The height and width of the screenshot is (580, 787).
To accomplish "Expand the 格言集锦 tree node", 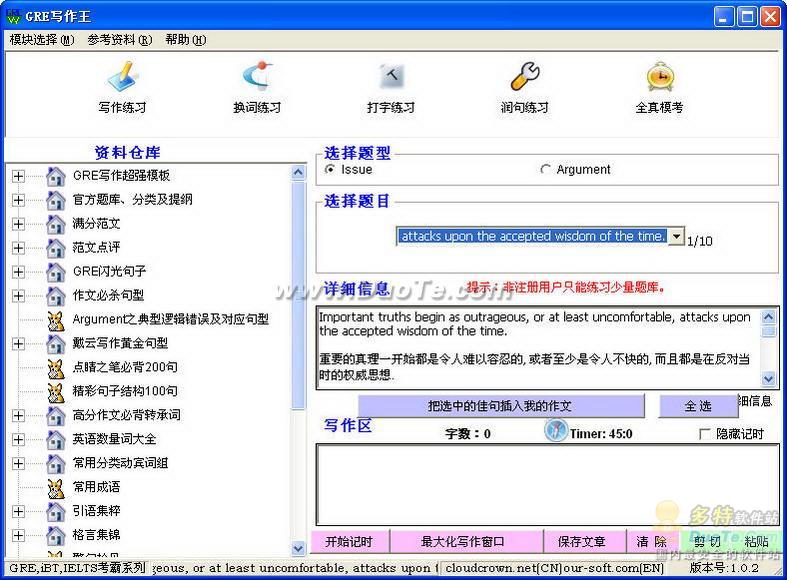I will point(18,535).
